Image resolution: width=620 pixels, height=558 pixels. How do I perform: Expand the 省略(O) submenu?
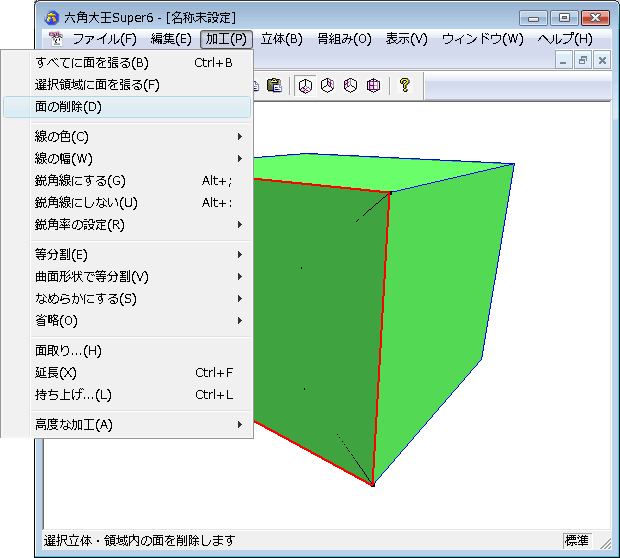(127, 320)
